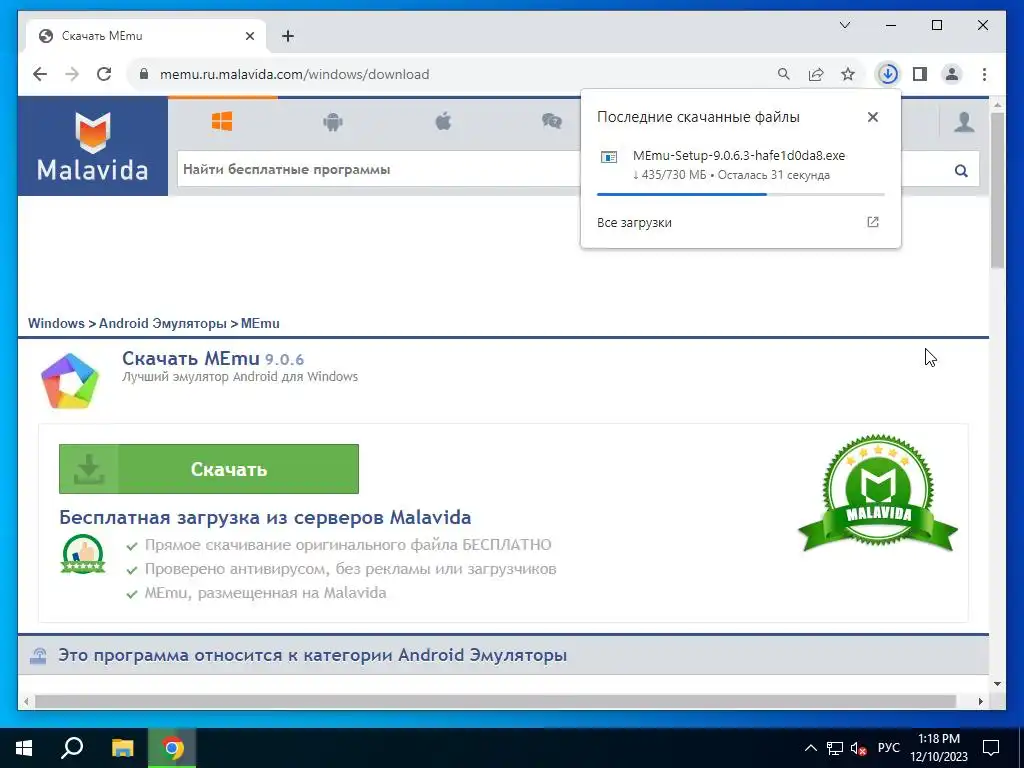Click the open-in-new-tab downloads icon
Viewport: 1024px width, 768px height.
(x=872, y=222)
